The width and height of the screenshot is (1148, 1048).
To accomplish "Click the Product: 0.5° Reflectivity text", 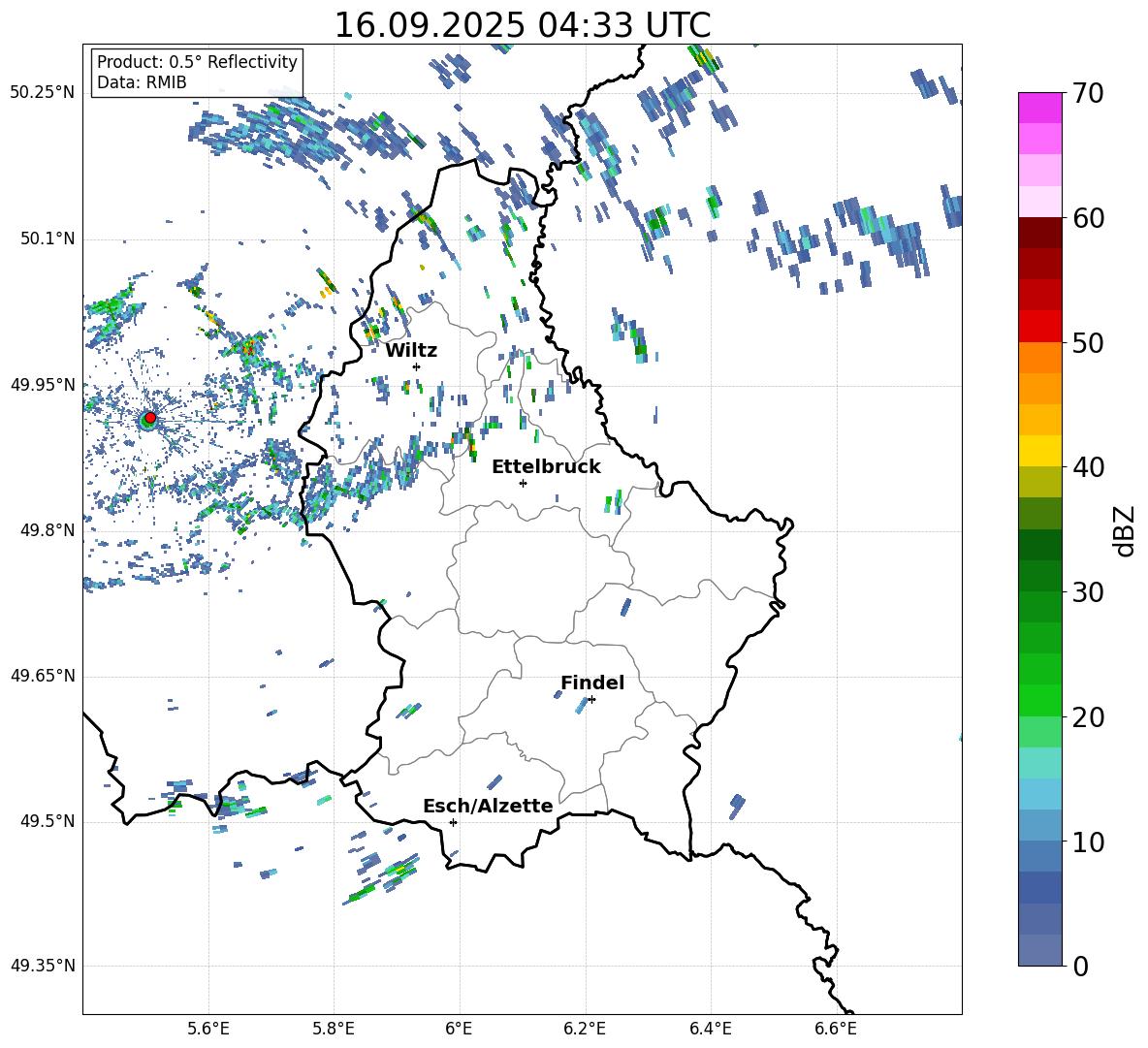I will pyautogui.click(x=197, y=62).
